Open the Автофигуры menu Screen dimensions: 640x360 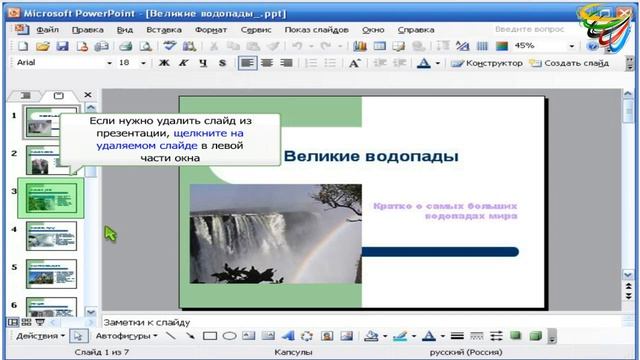pyautogui.click(x=127, y=336)
